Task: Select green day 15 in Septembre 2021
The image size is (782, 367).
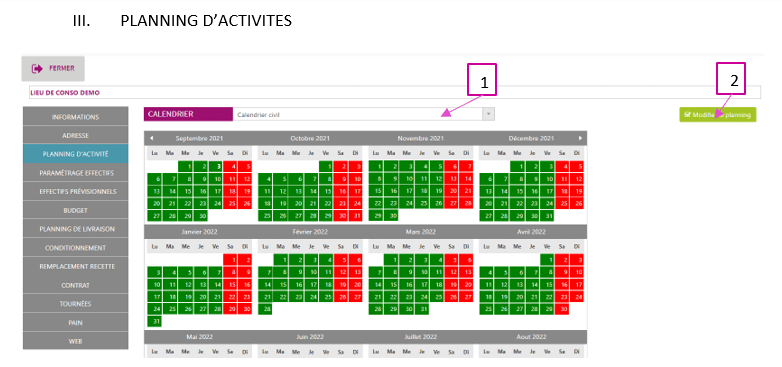Action: click(x=185, y=191)
